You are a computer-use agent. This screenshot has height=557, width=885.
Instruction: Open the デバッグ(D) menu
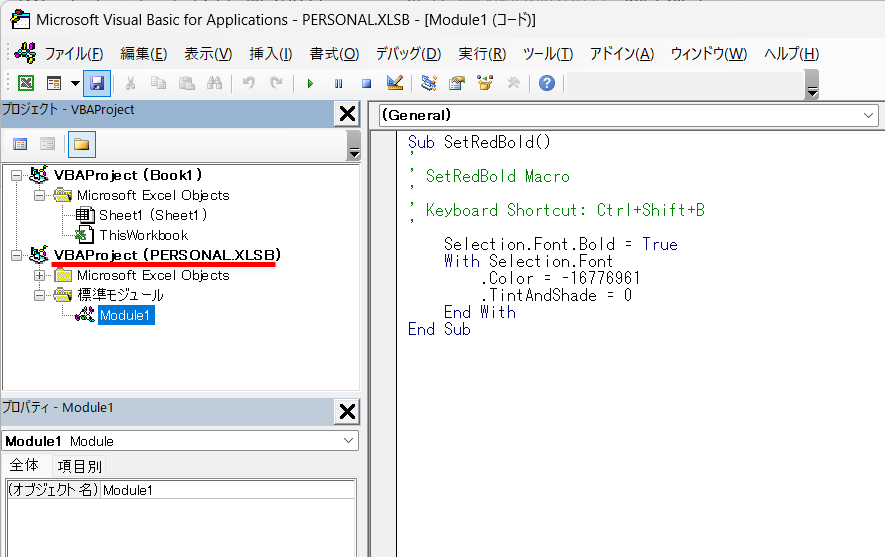[408, 54]
